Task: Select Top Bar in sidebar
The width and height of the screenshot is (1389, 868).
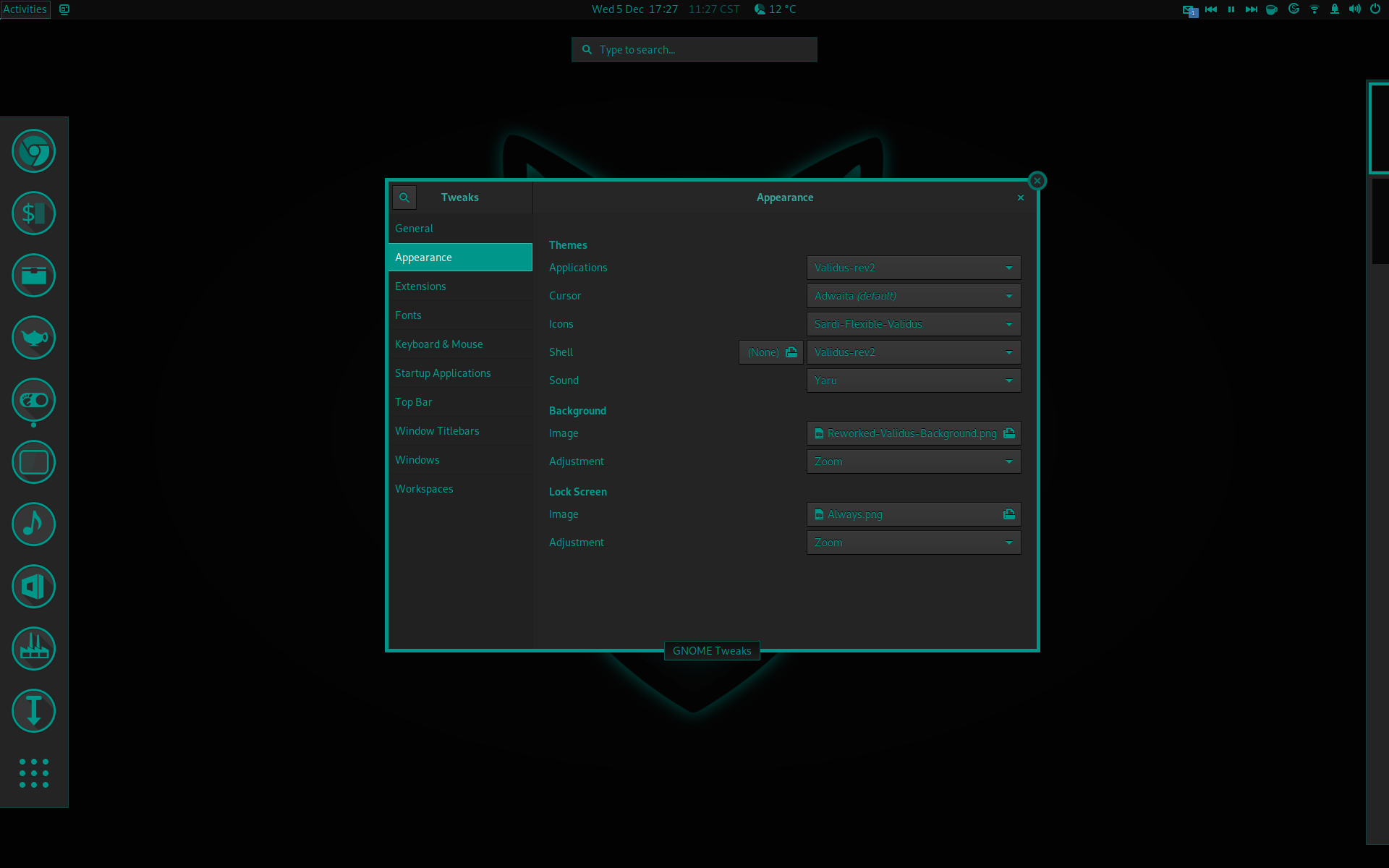Action: click(460, 402)
